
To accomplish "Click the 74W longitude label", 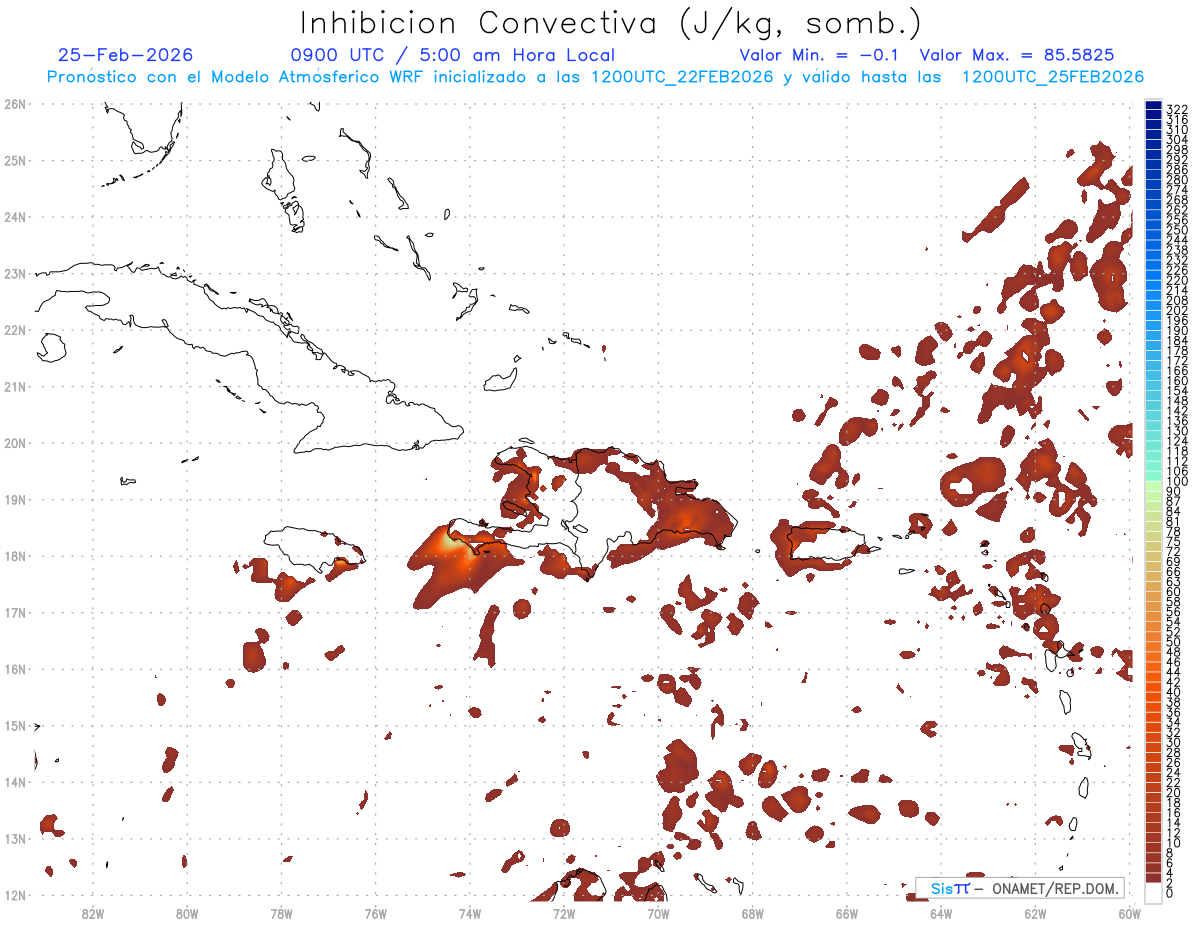I will [470, 912].
